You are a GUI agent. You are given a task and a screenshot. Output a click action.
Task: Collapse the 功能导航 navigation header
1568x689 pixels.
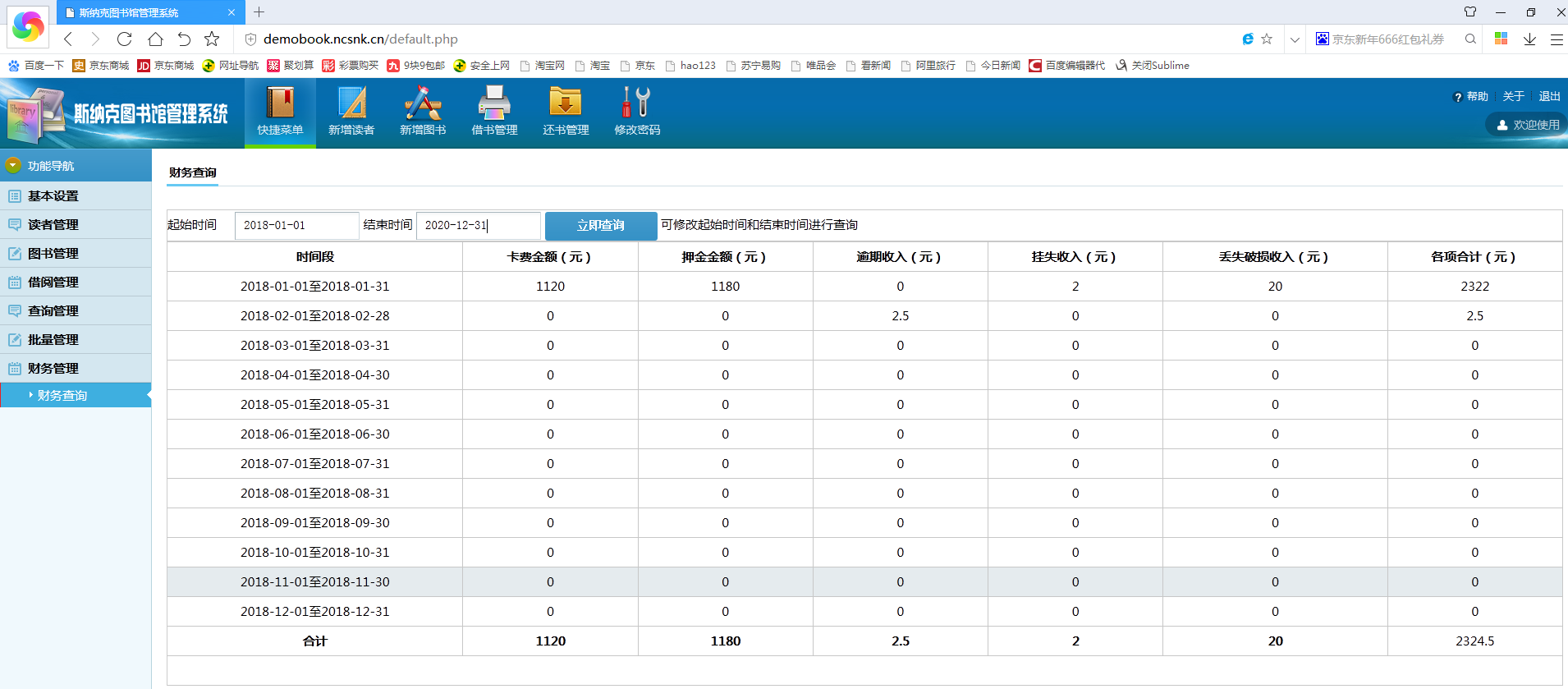click(51, 166)
